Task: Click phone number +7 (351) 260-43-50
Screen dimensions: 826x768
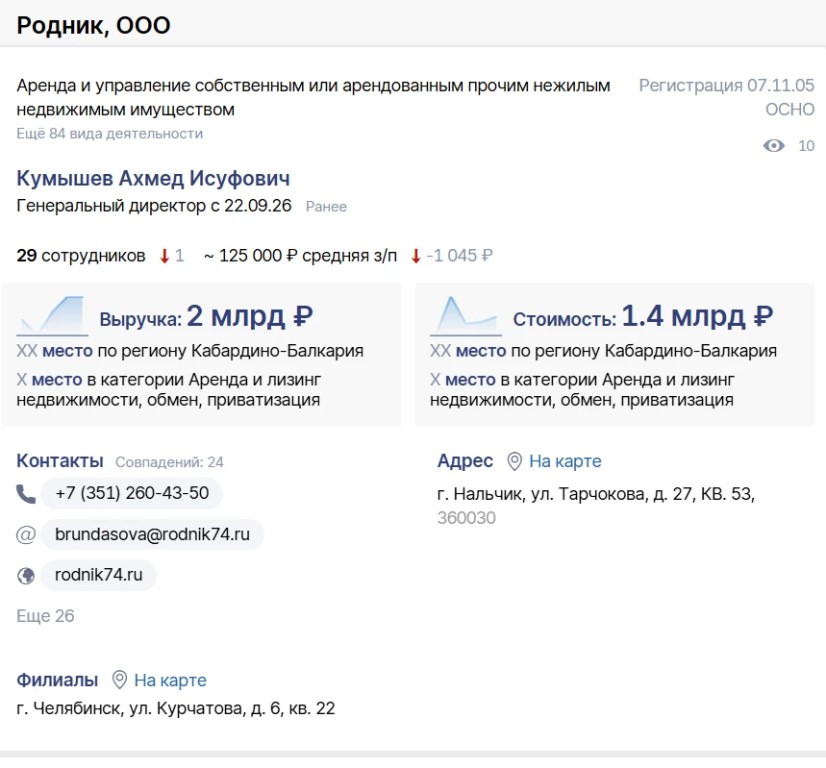Action: point(132,494)
